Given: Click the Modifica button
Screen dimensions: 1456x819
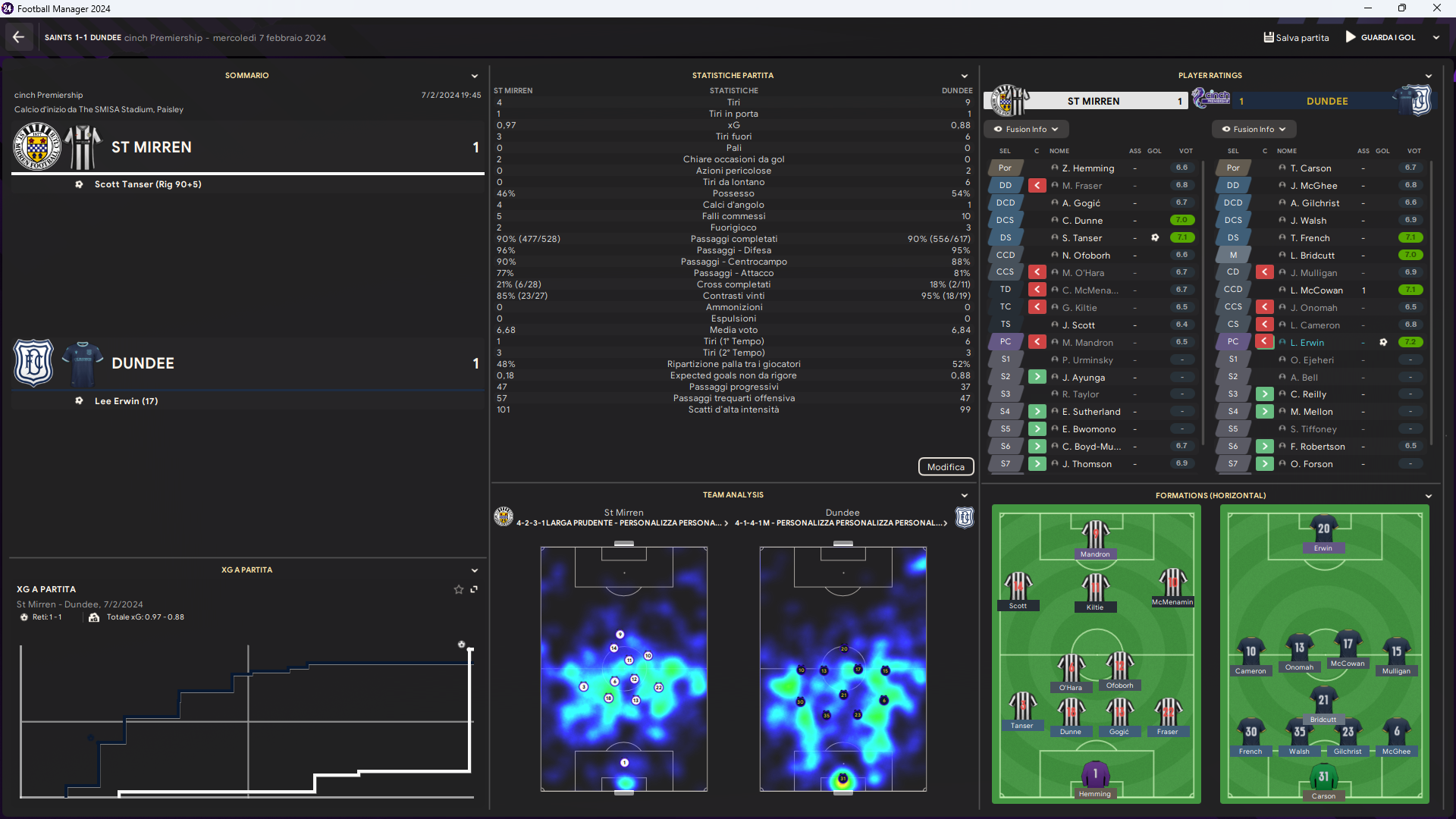Looking at the screenshot, I should [946, 467].
